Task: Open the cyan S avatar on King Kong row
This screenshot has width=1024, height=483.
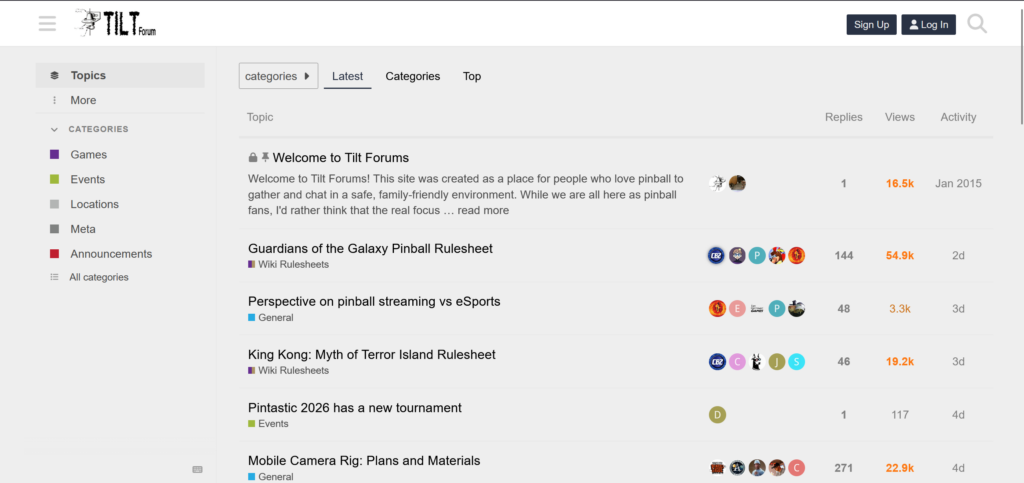Action: tap(796, 362)
